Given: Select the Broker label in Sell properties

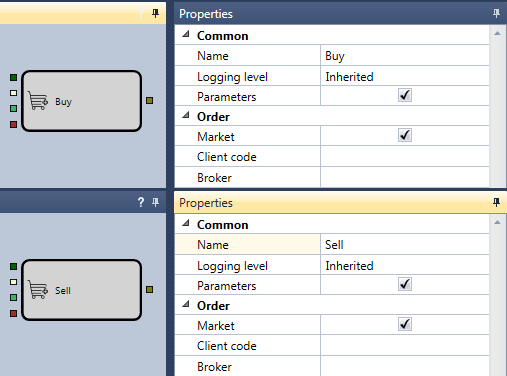Looking at the screenshot, I should 214,367.
